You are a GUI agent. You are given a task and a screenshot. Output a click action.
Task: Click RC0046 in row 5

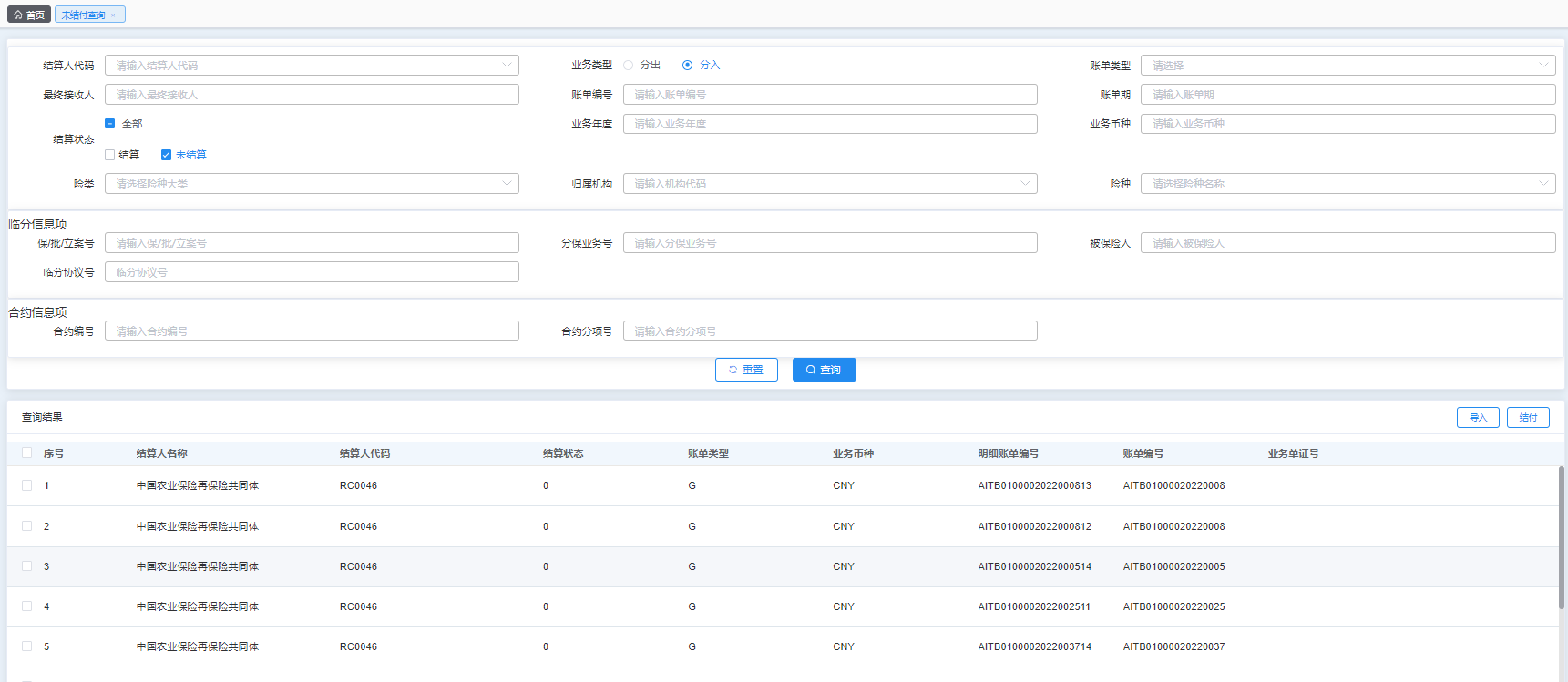[358, 646]
